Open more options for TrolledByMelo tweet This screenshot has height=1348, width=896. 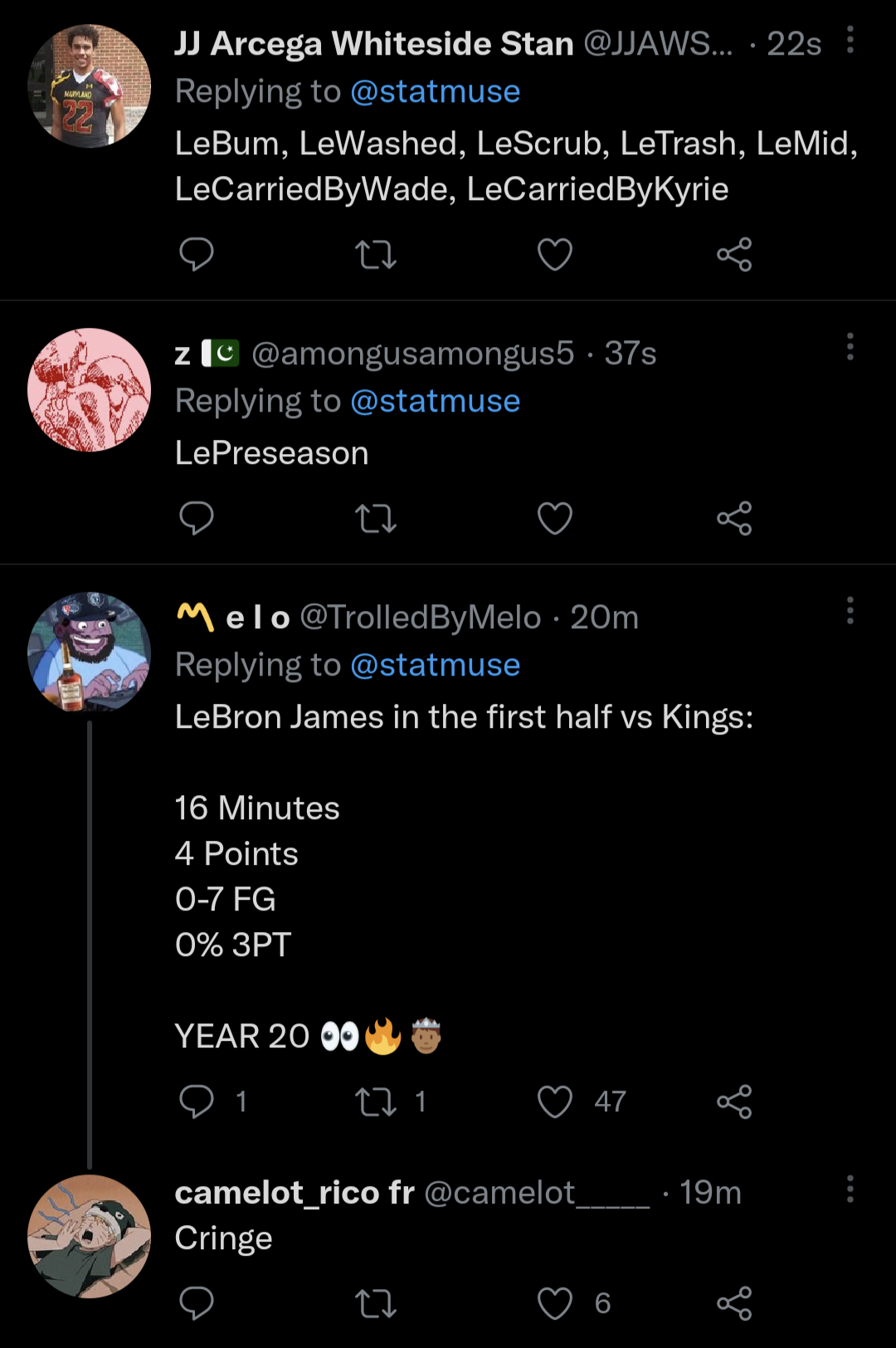850,611
